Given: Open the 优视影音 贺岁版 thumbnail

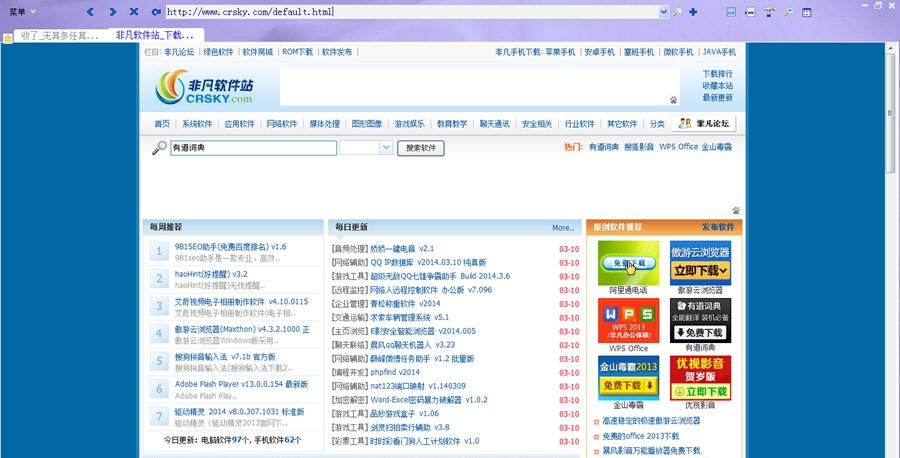Looking at the screenshot, I should click(700, 378).
